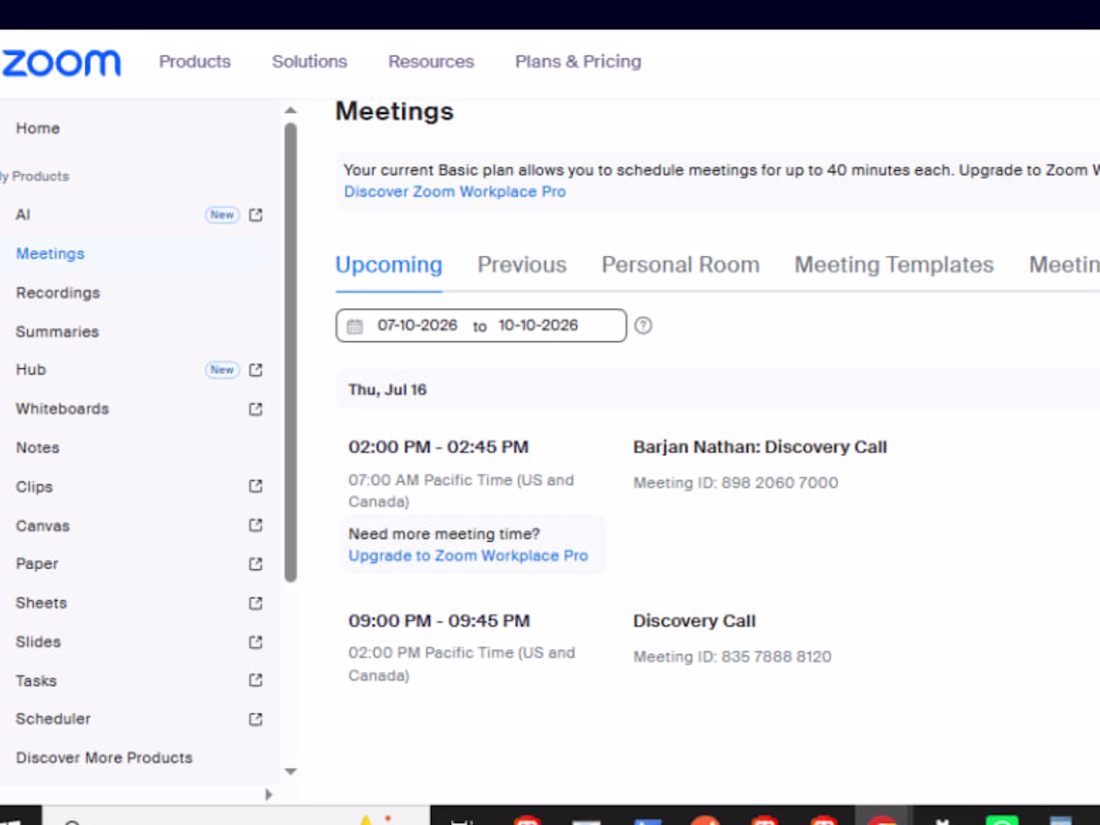Click sidebar scrollbar down arrow

tap(290, 772)
